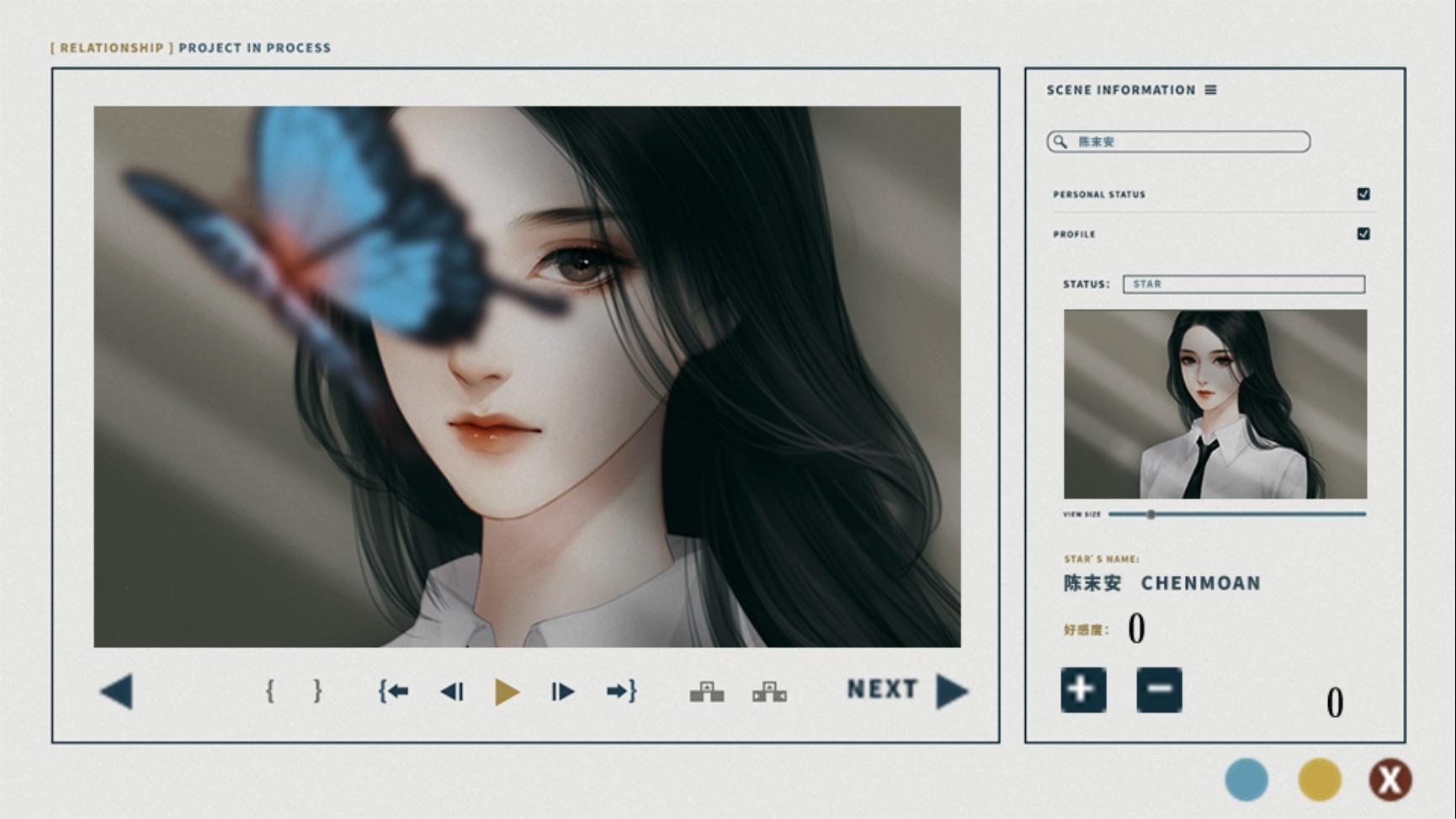Click the search field containing 陈末安
1456x819 pixels.
click(x=1178, y=141)
